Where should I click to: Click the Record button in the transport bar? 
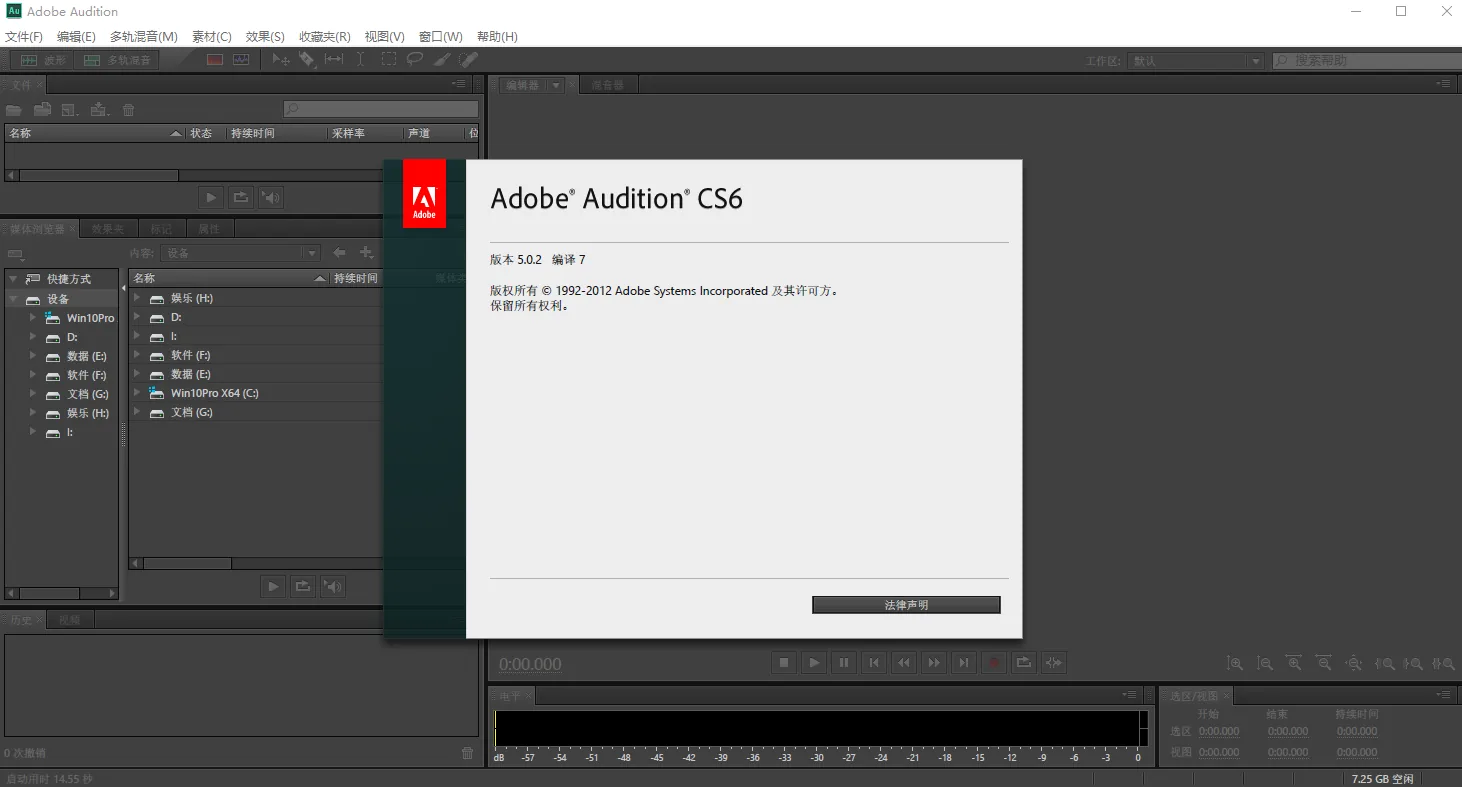tap(994, 662)
